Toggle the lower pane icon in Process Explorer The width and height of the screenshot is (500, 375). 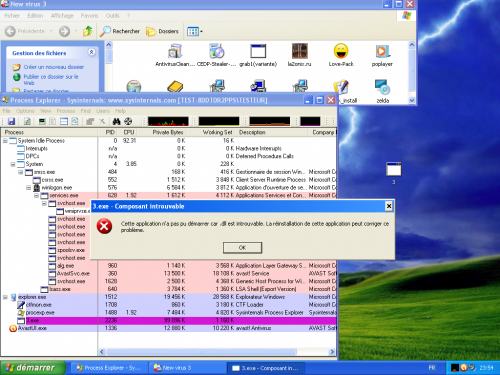click(64, 121)
